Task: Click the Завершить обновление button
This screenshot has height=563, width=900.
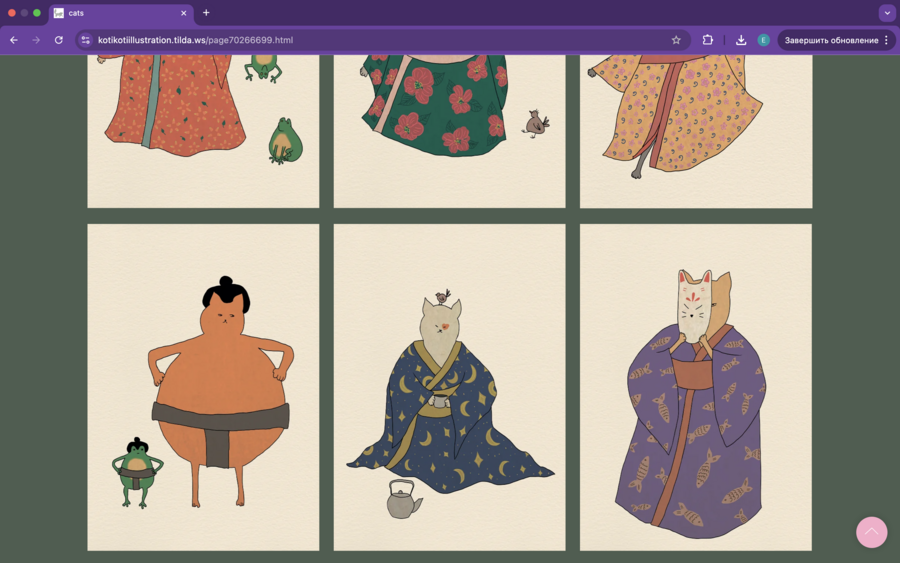Action: pos(831,40)
